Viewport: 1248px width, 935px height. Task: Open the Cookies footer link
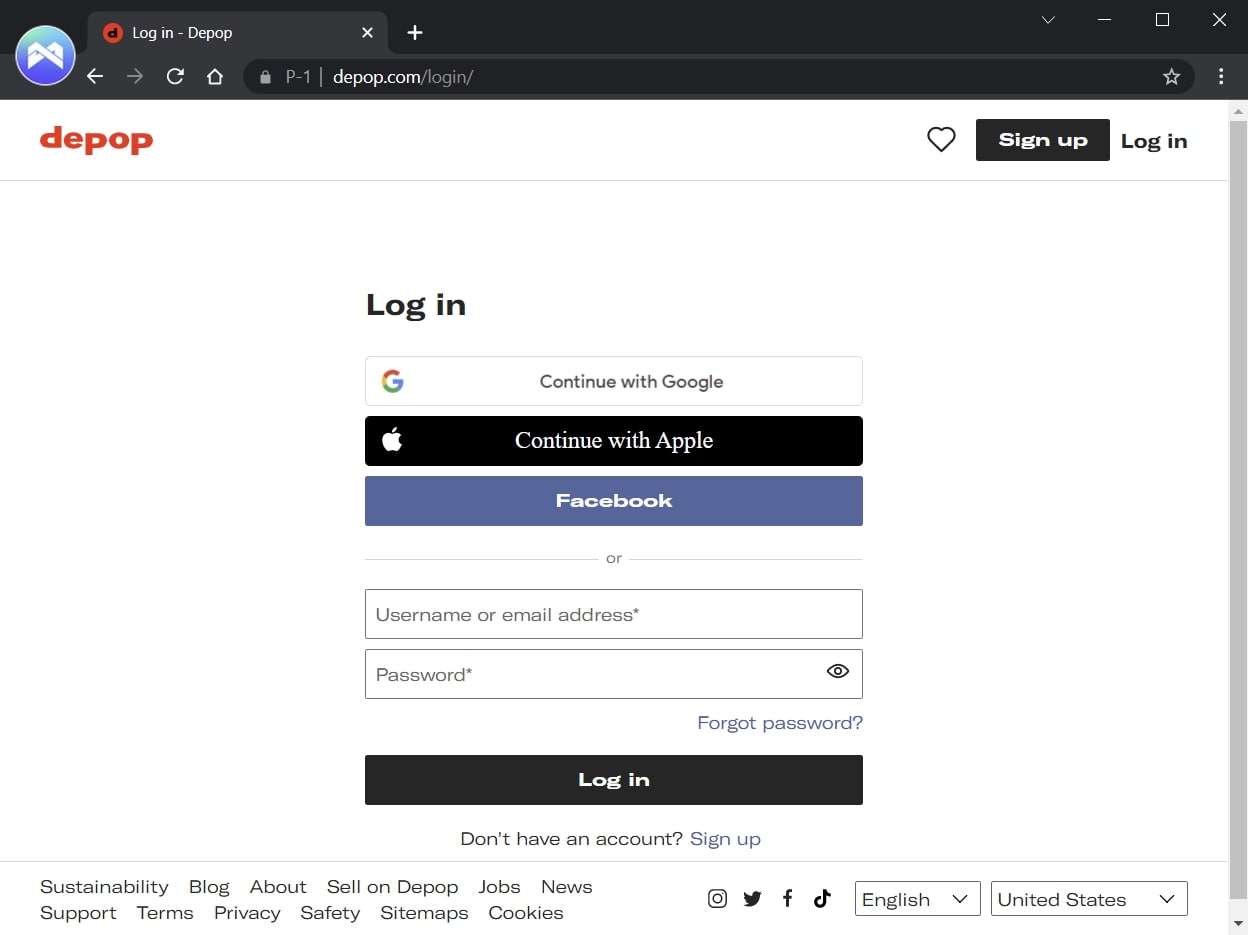click(x=526, y=913)
